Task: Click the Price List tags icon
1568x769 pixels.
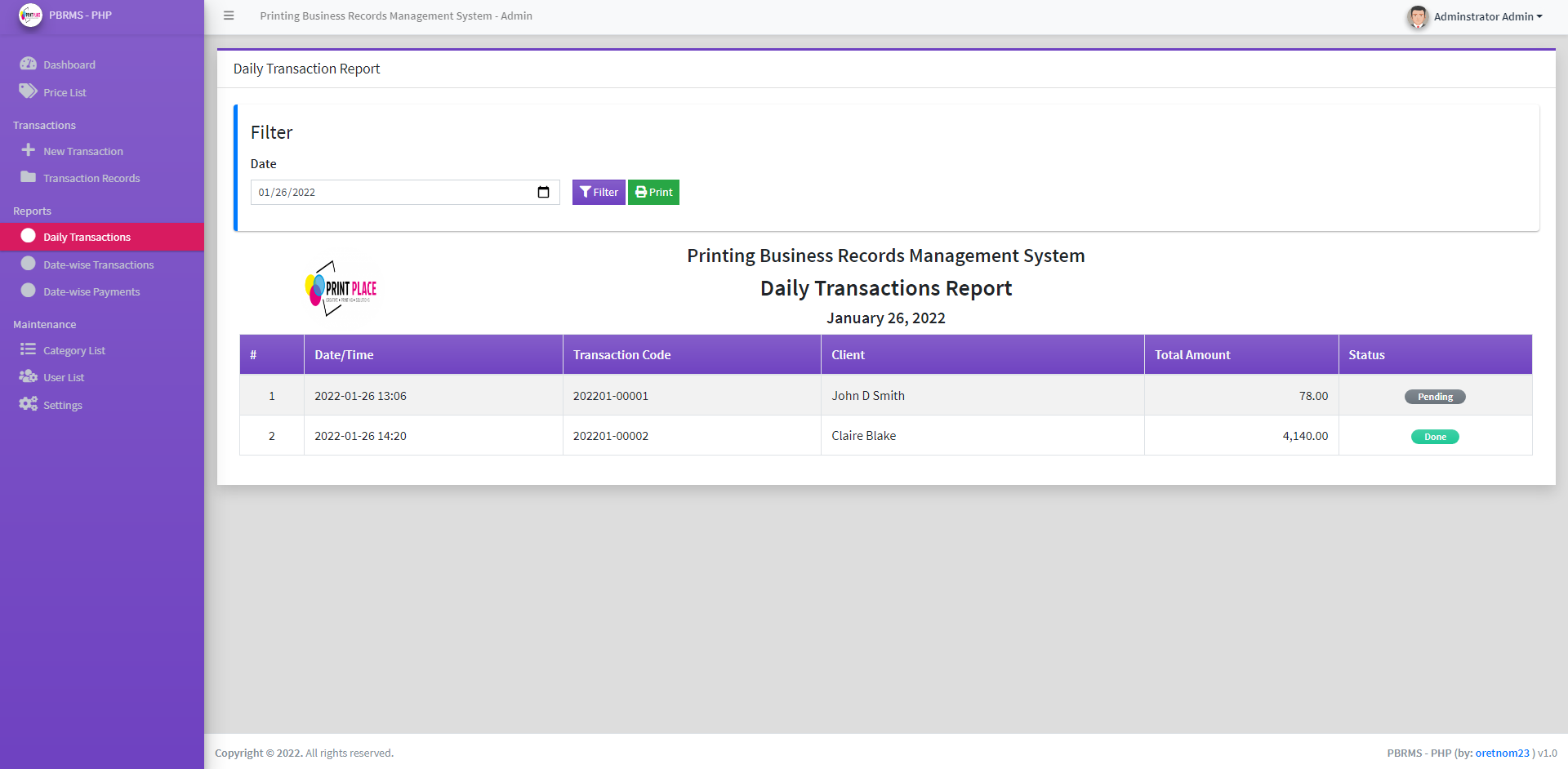Action: click(29, 91)
